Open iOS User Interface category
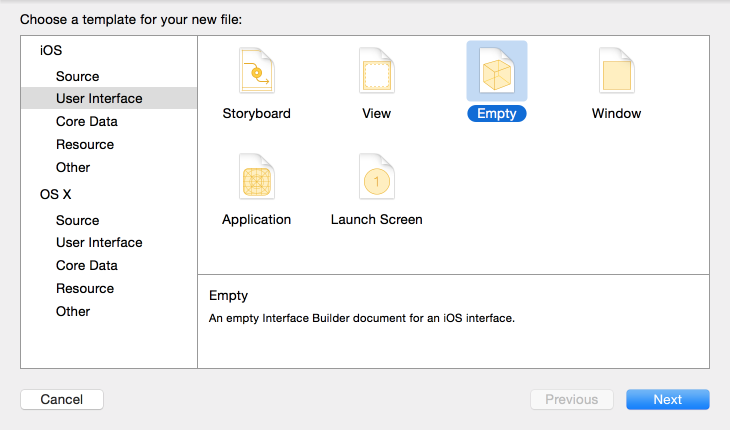This screenshot has width=730, height=430. coord(99,98)
